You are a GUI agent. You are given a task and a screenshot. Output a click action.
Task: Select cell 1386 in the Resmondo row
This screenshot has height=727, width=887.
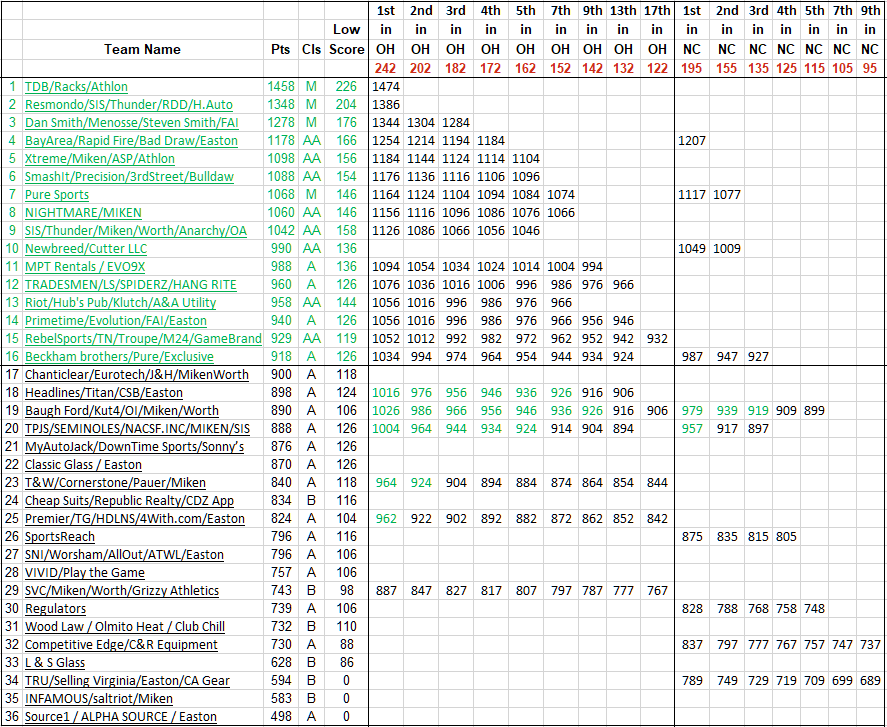[386, 105]
